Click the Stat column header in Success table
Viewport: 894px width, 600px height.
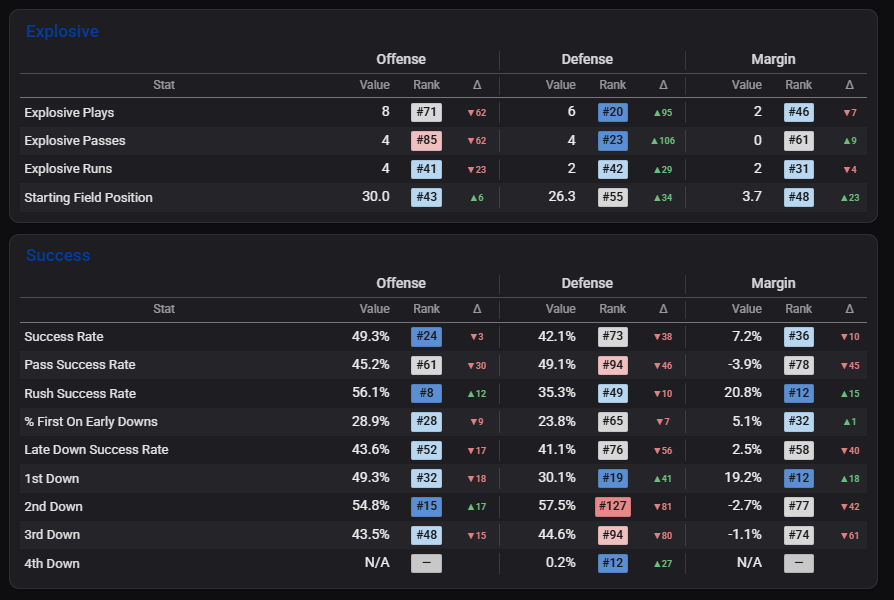tap(164, 309)
